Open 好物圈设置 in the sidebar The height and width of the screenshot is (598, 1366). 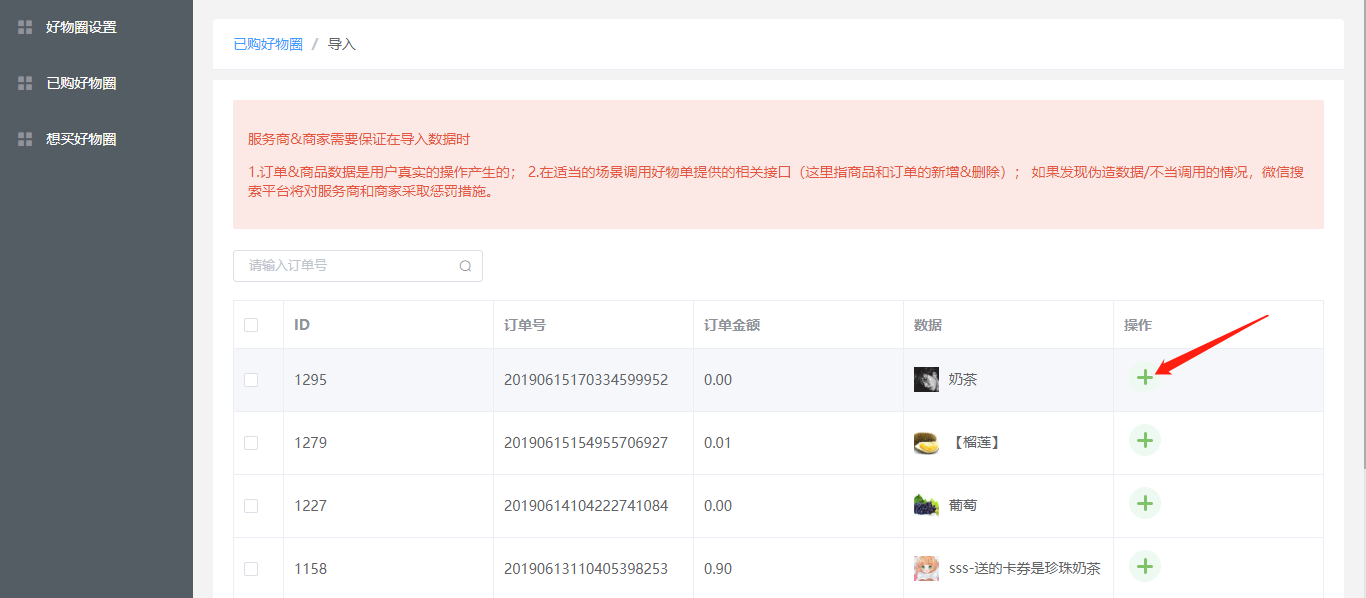tap(81, 27)
